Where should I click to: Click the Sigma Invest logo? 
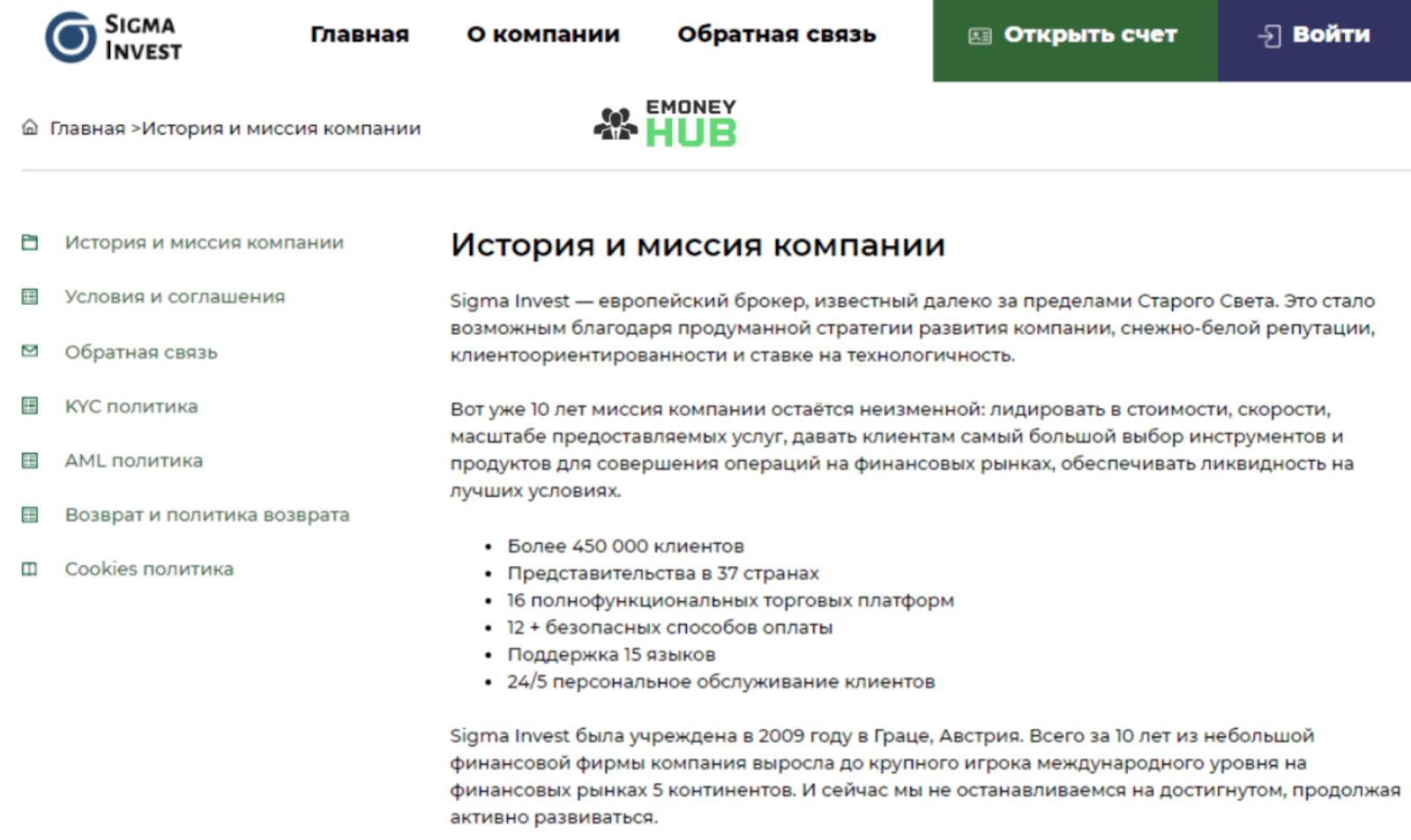[113, 37]
